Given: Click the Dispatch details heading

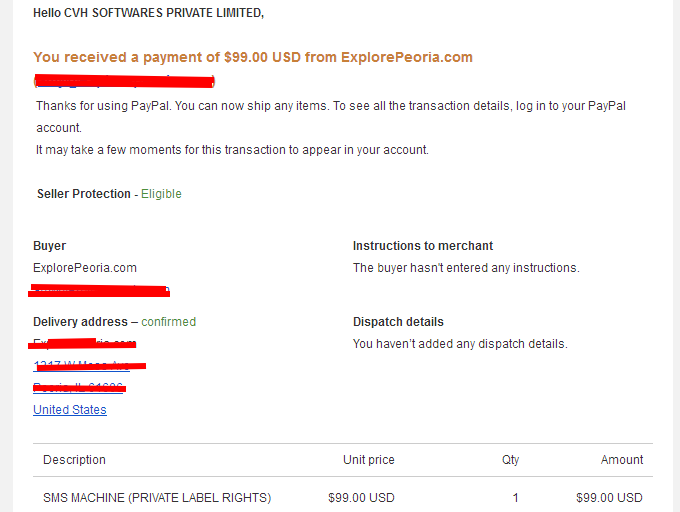Looking at the screenshot, I should pos(398,322).
